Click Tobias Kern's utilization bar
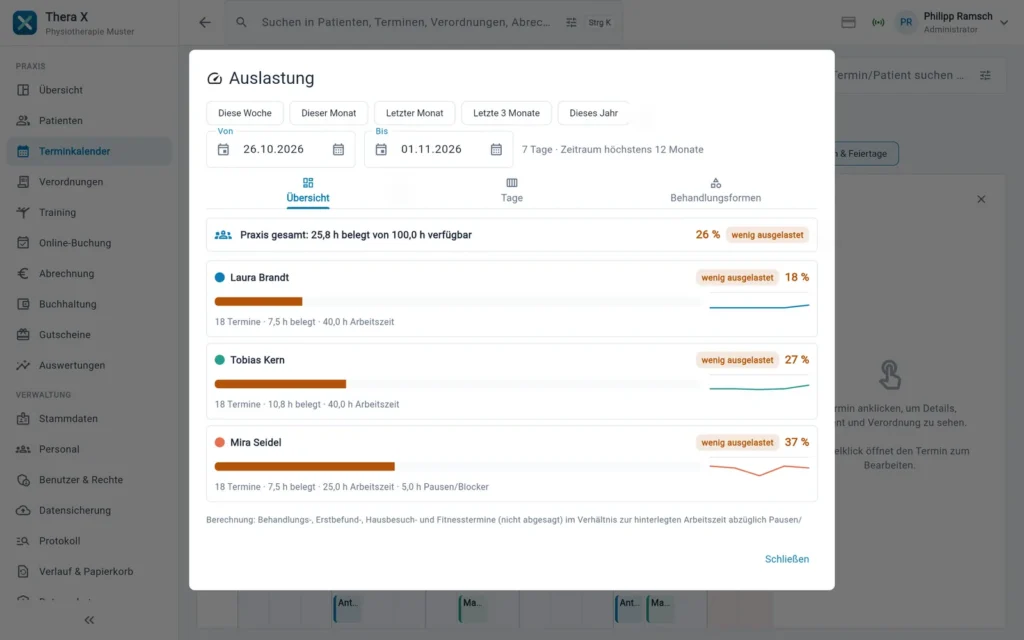1024x640 pixels. coord(458,384)
